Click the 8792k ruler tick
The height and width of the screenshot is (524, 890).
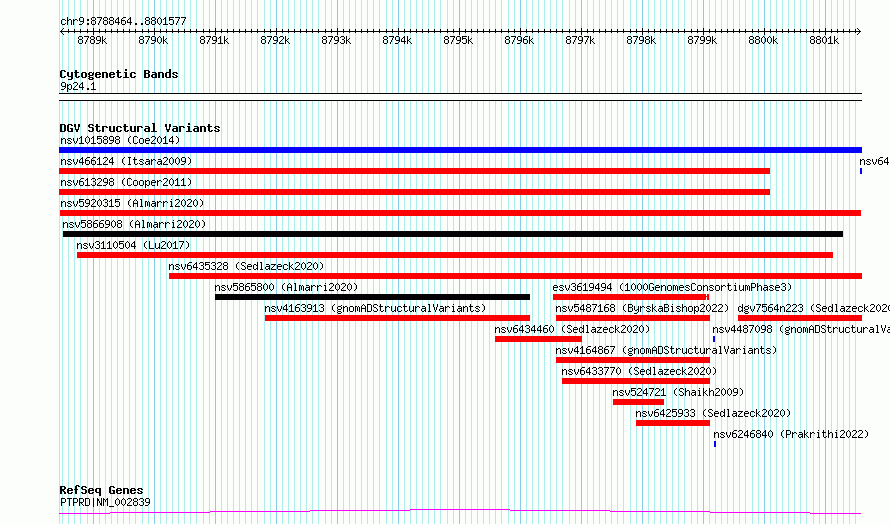point(275,40)
